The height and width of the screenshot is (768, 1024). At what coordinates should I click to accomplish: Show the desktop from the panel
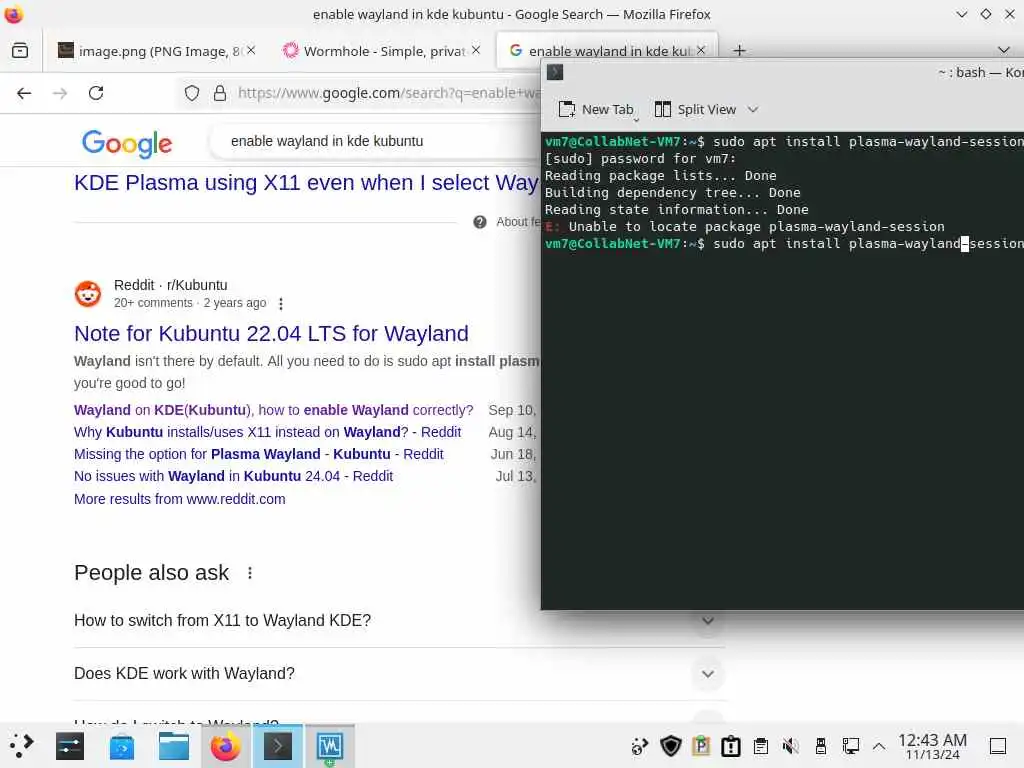(x=998, y=746)
